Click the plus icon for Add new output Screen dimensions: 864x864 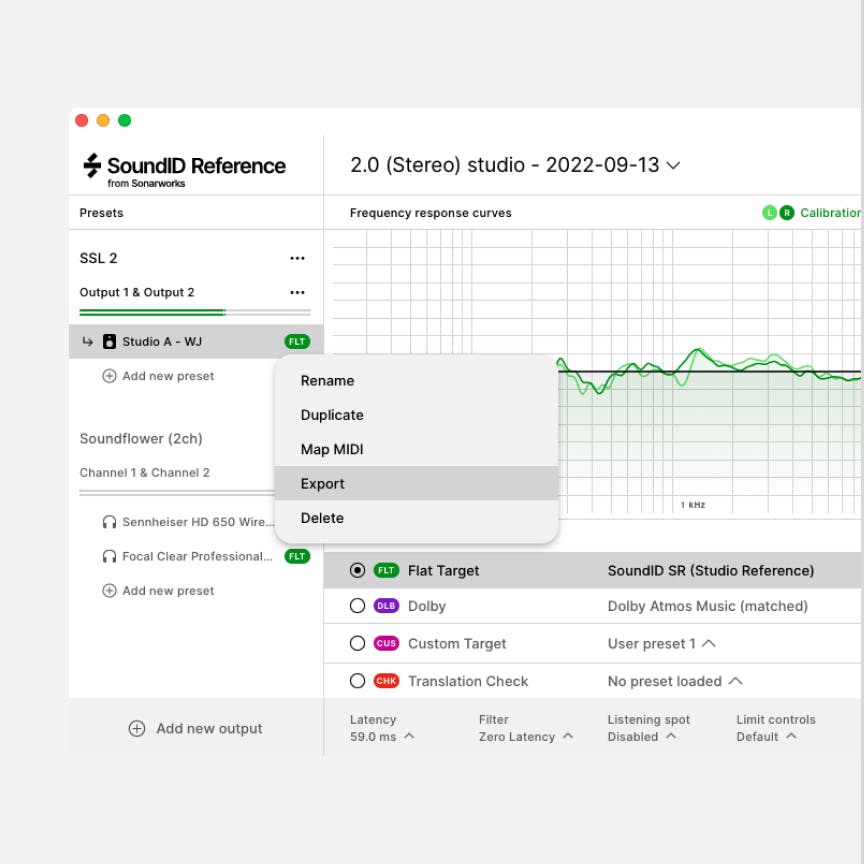137,728
